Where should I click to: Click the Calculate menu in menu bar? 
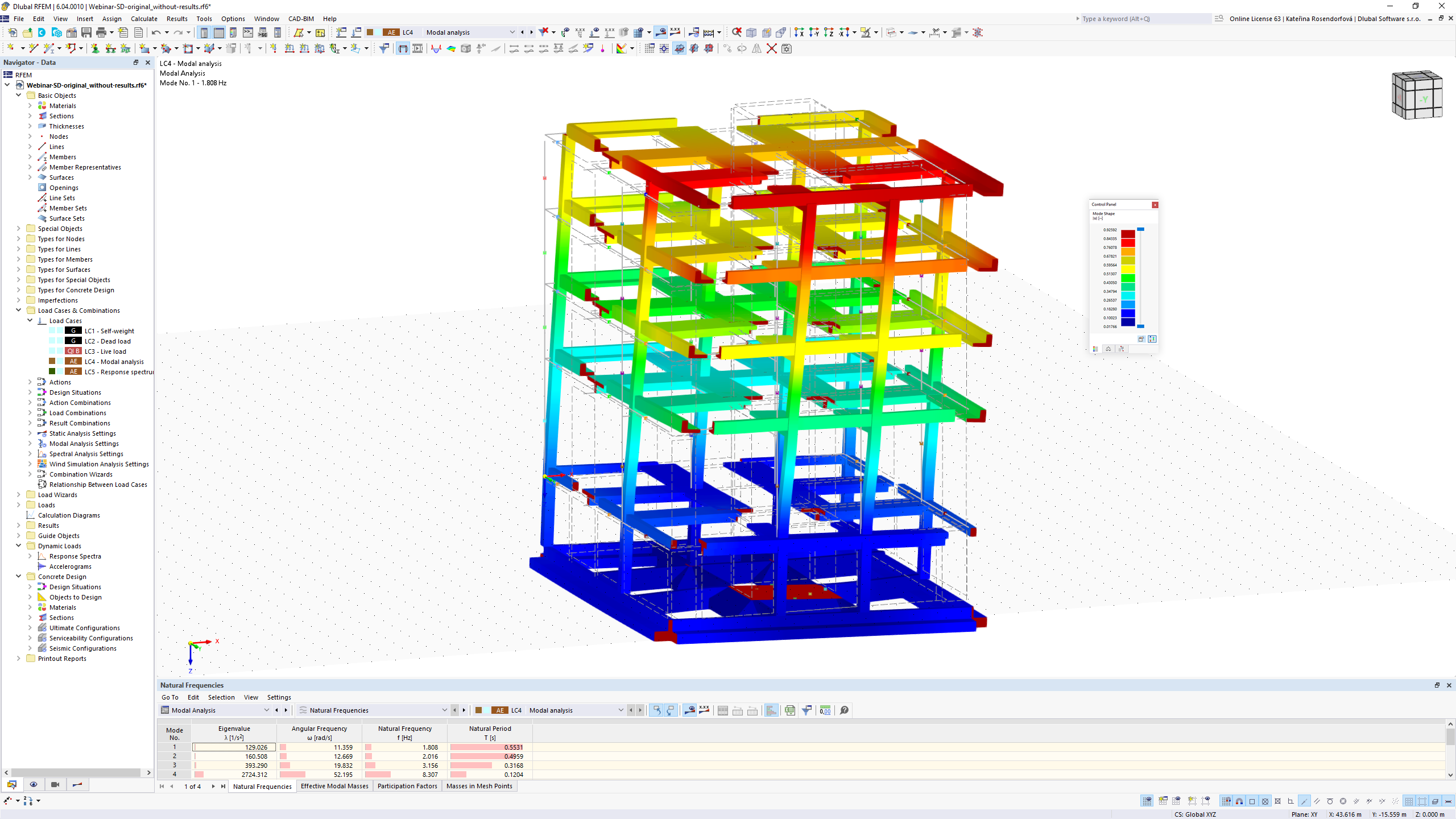pos(143,18)
